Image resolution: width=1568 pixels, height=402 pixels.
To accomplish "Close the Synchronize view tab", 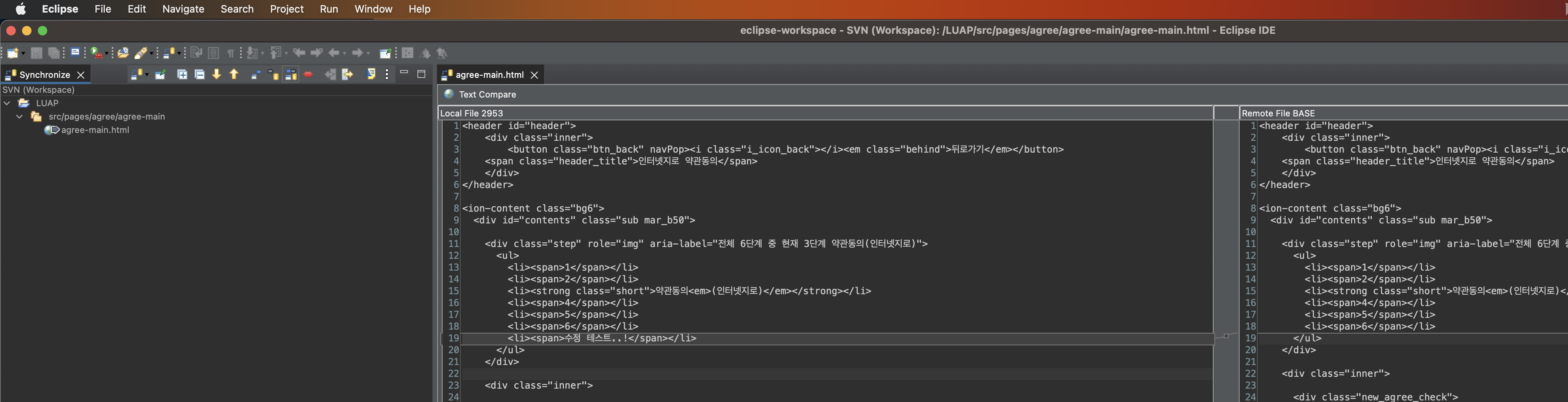I will (x=80, y=75).
